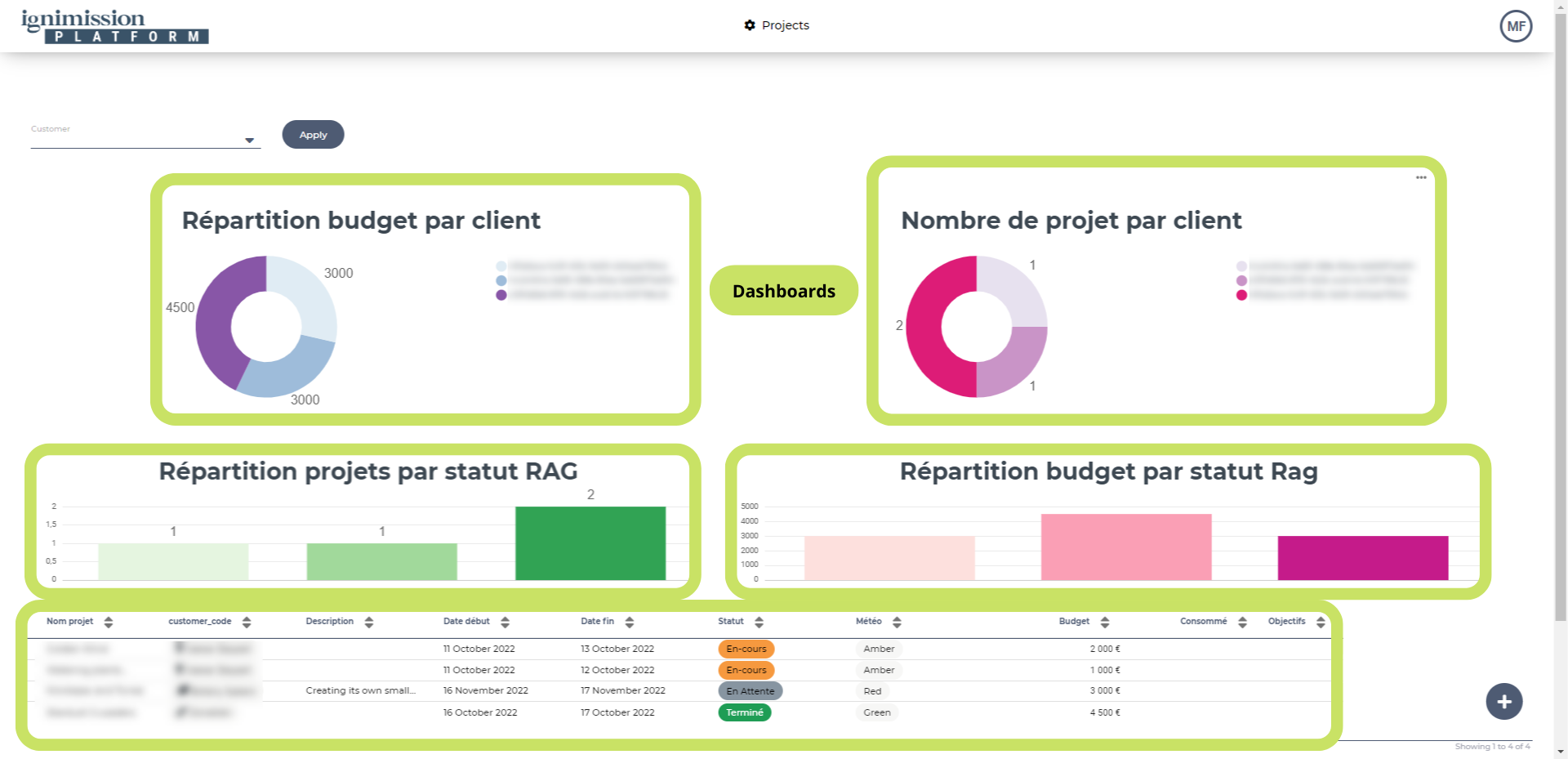1568x759 pixels.
Task: Sort table by Météo column
Action: pos(897,623)
